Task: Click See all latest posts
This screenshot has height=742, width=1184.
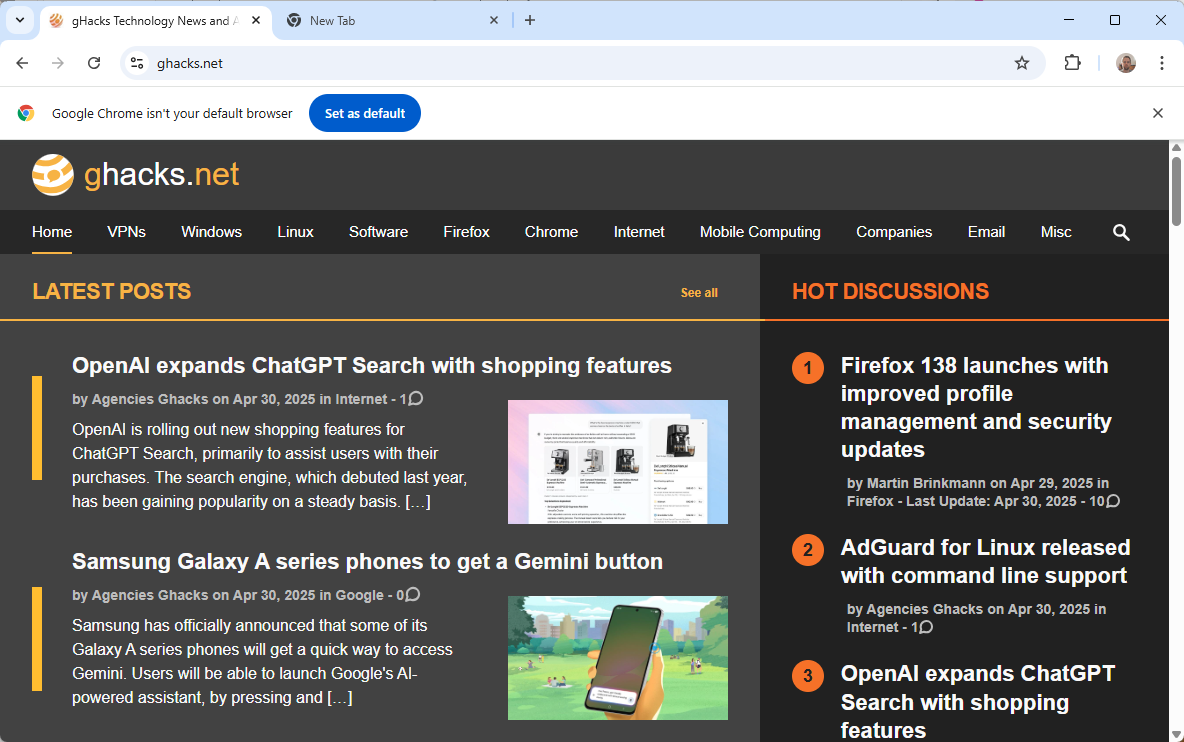Action: (x=699, y=293)
